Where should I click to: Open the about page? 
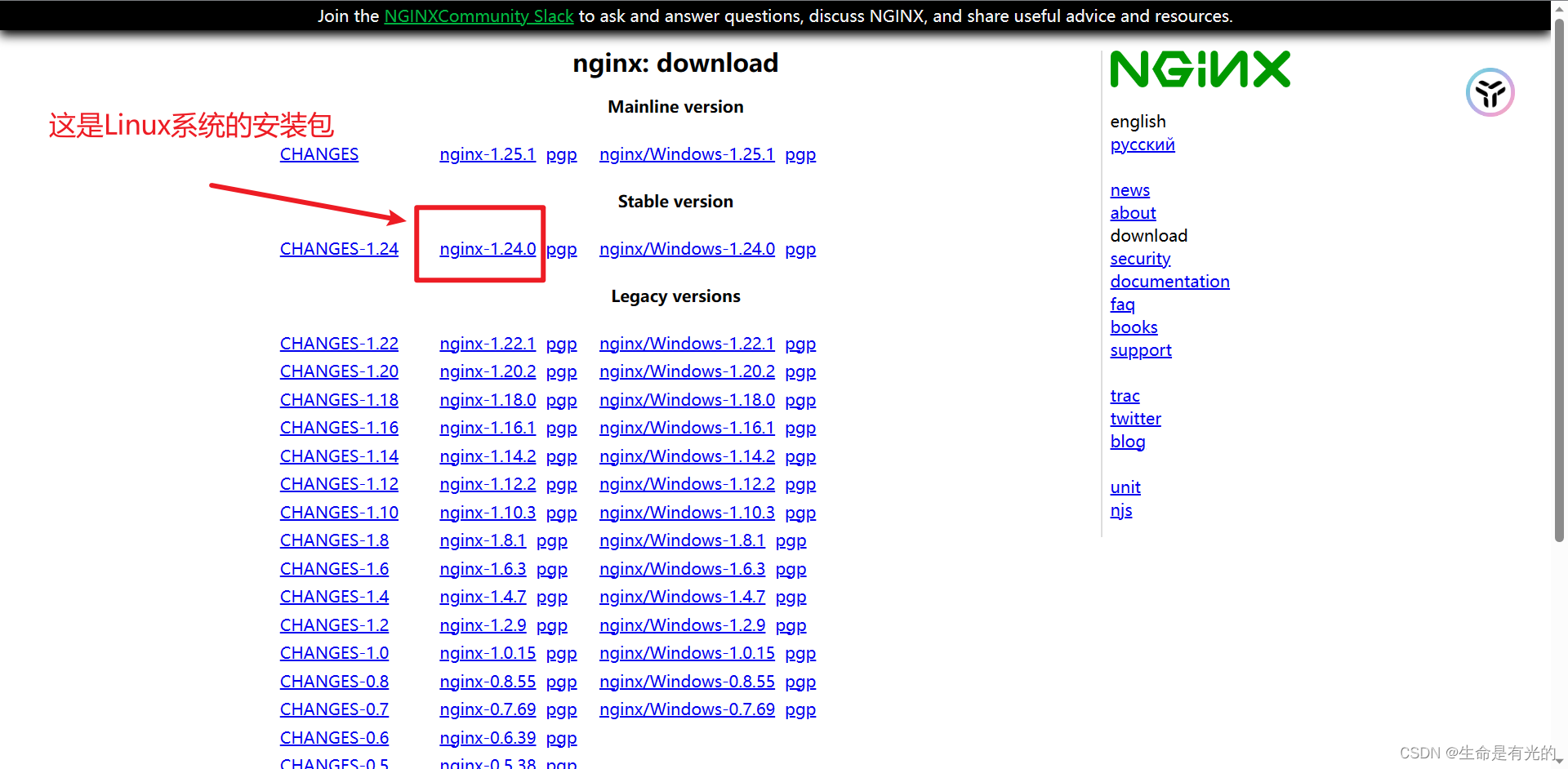(x=1133, y=213)
